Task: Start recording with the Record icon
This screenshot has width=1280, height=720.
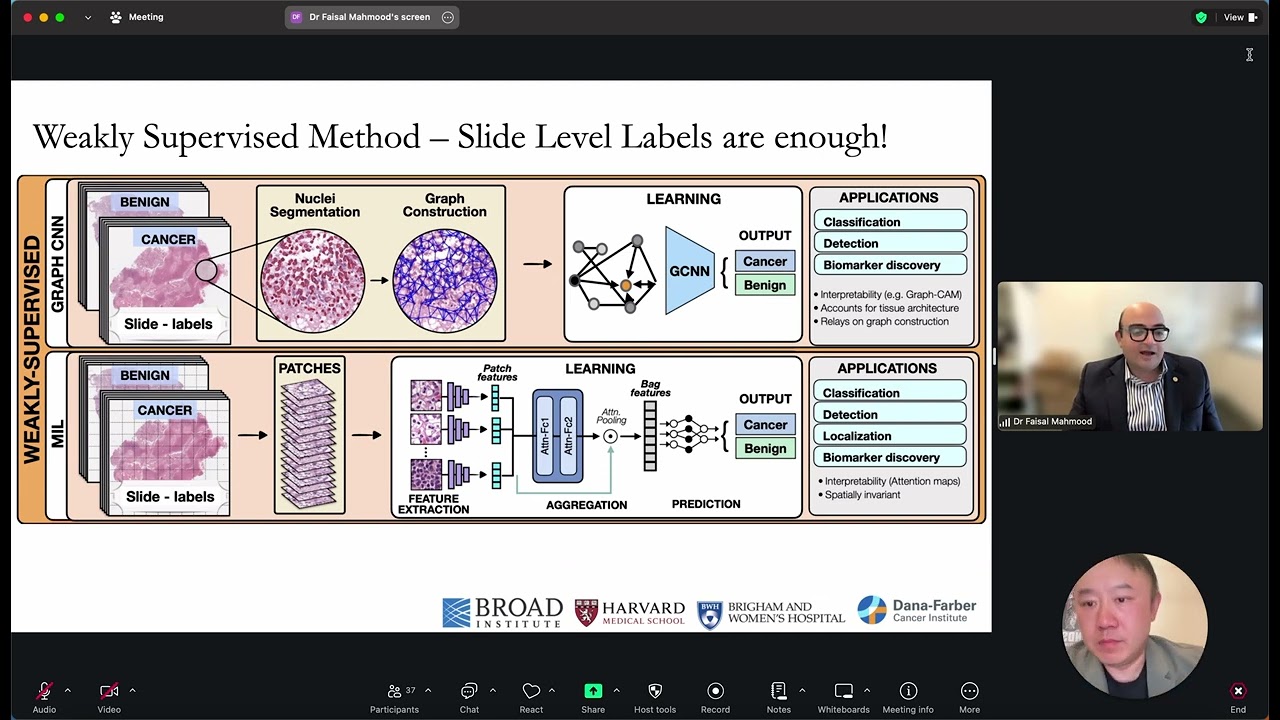Action: click(x=715, y=691)
